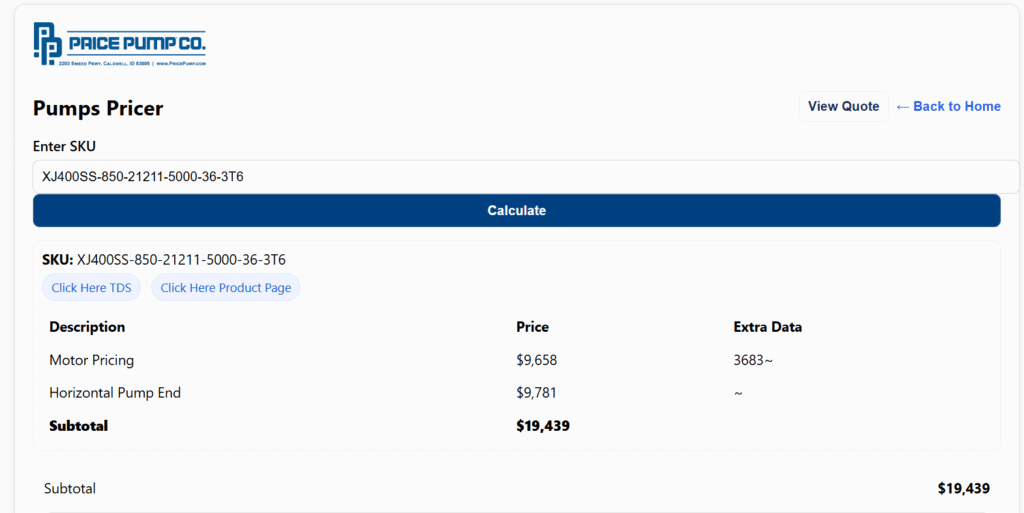1024x513 pixels.
Task: Click the Extra Data column header
Action: coord(767,327)
